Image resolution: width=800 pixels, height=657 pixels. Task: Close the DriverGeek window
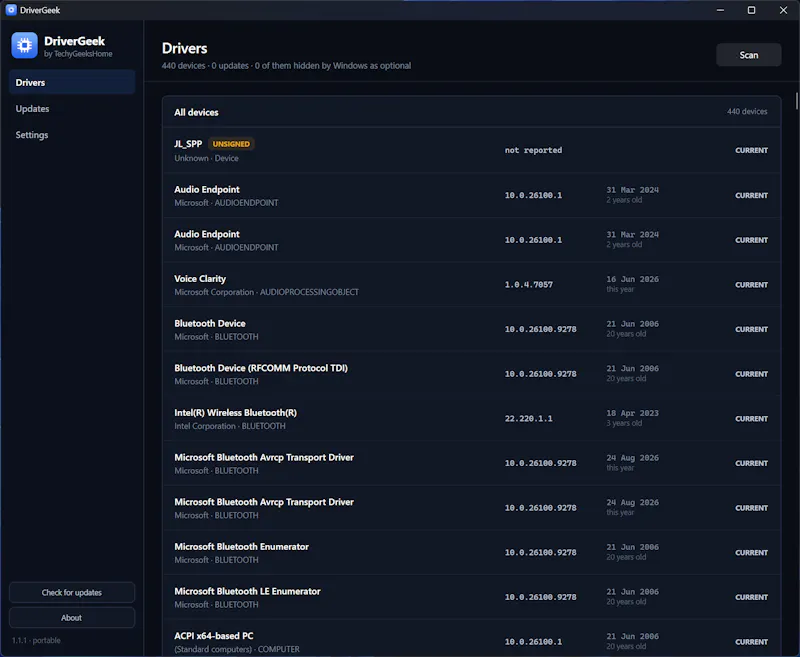tap(783, 10)
